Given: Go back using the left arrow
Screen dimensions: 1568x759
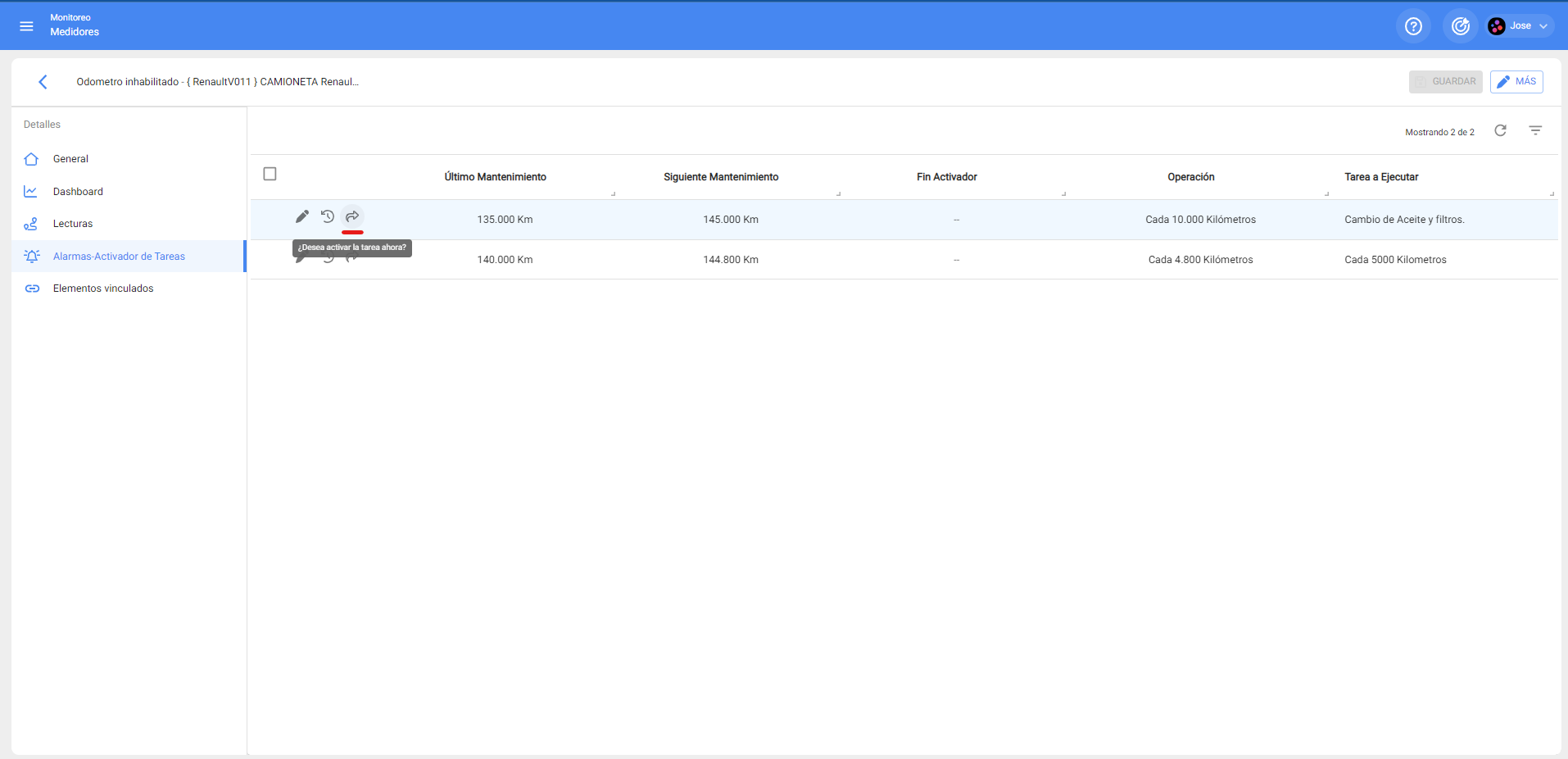Looking at the screenshot, I should 43,82.
